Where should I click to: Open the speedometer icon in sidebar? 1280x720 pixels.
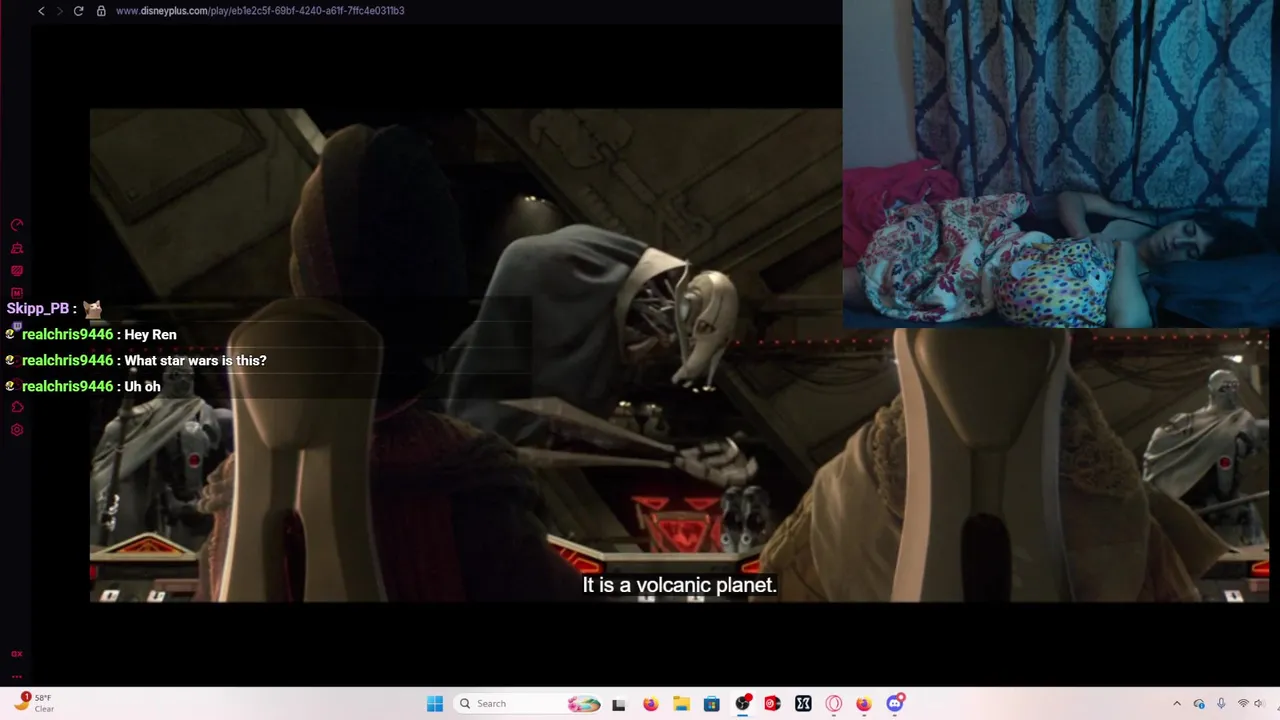pyautogui.click(x=16, y=225)
